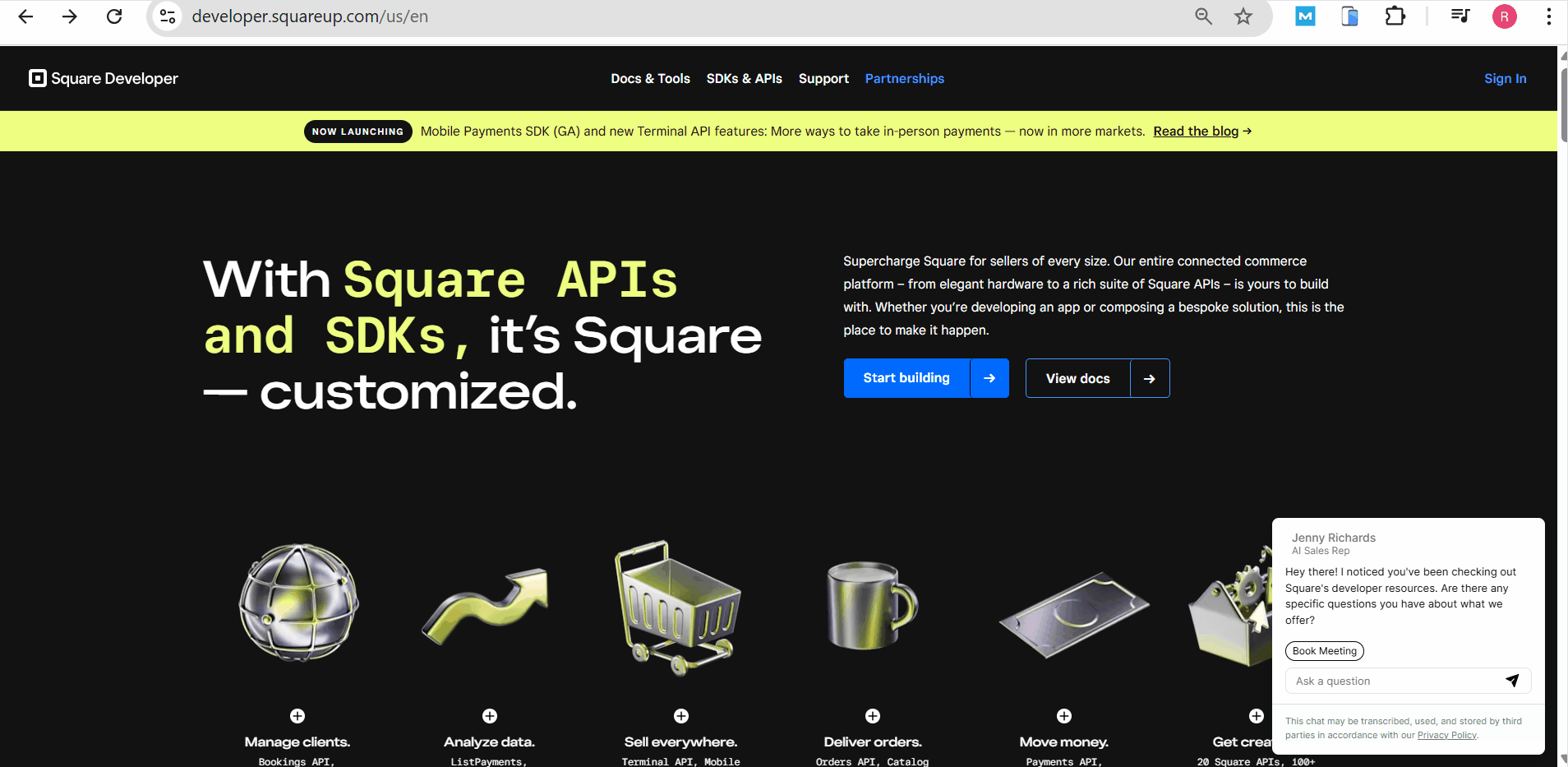Click the mug icon for Deliver orders
This screenshot has width=1568, height=767.
871,605
